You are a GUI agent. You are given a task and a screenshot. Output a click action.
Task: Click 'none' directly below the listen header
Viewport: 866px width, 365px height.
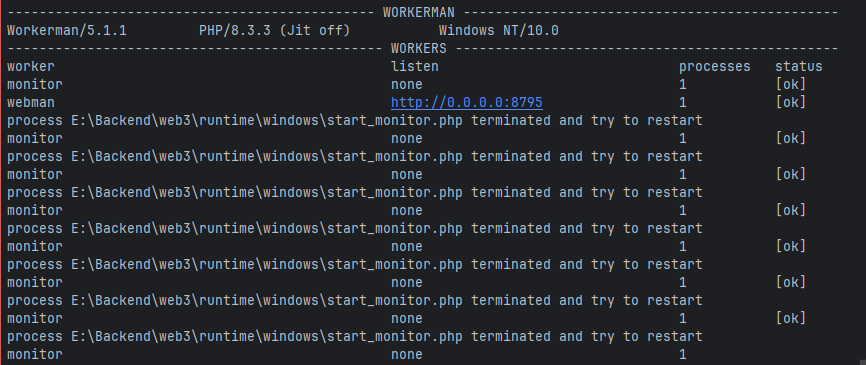pos(407,85)
